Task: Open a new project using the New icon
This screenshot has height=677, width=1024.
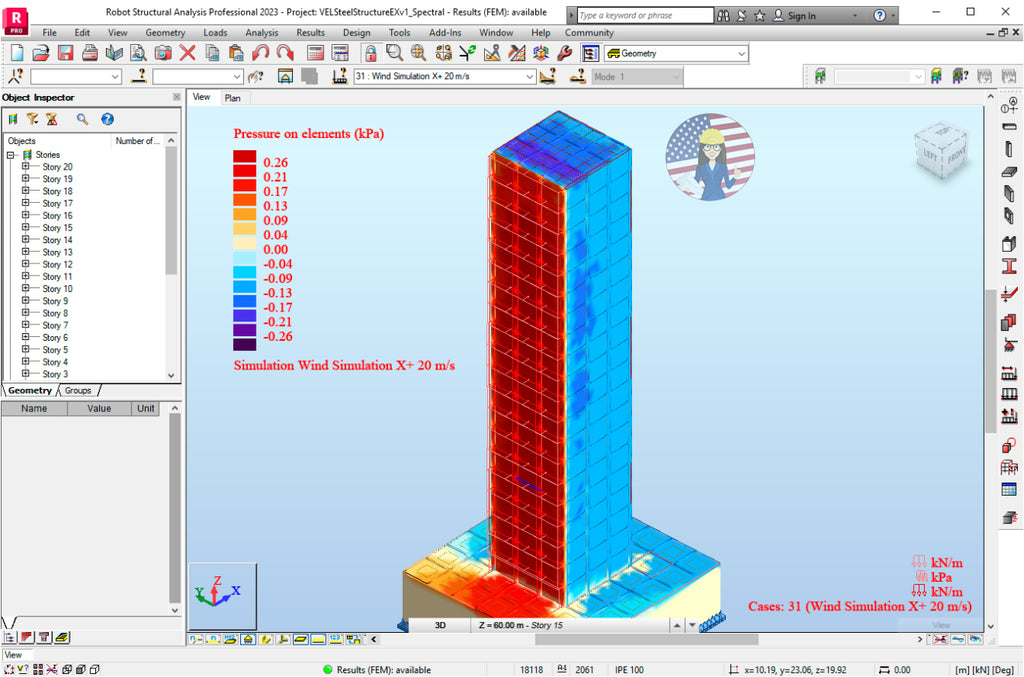Action: (15, 53)
